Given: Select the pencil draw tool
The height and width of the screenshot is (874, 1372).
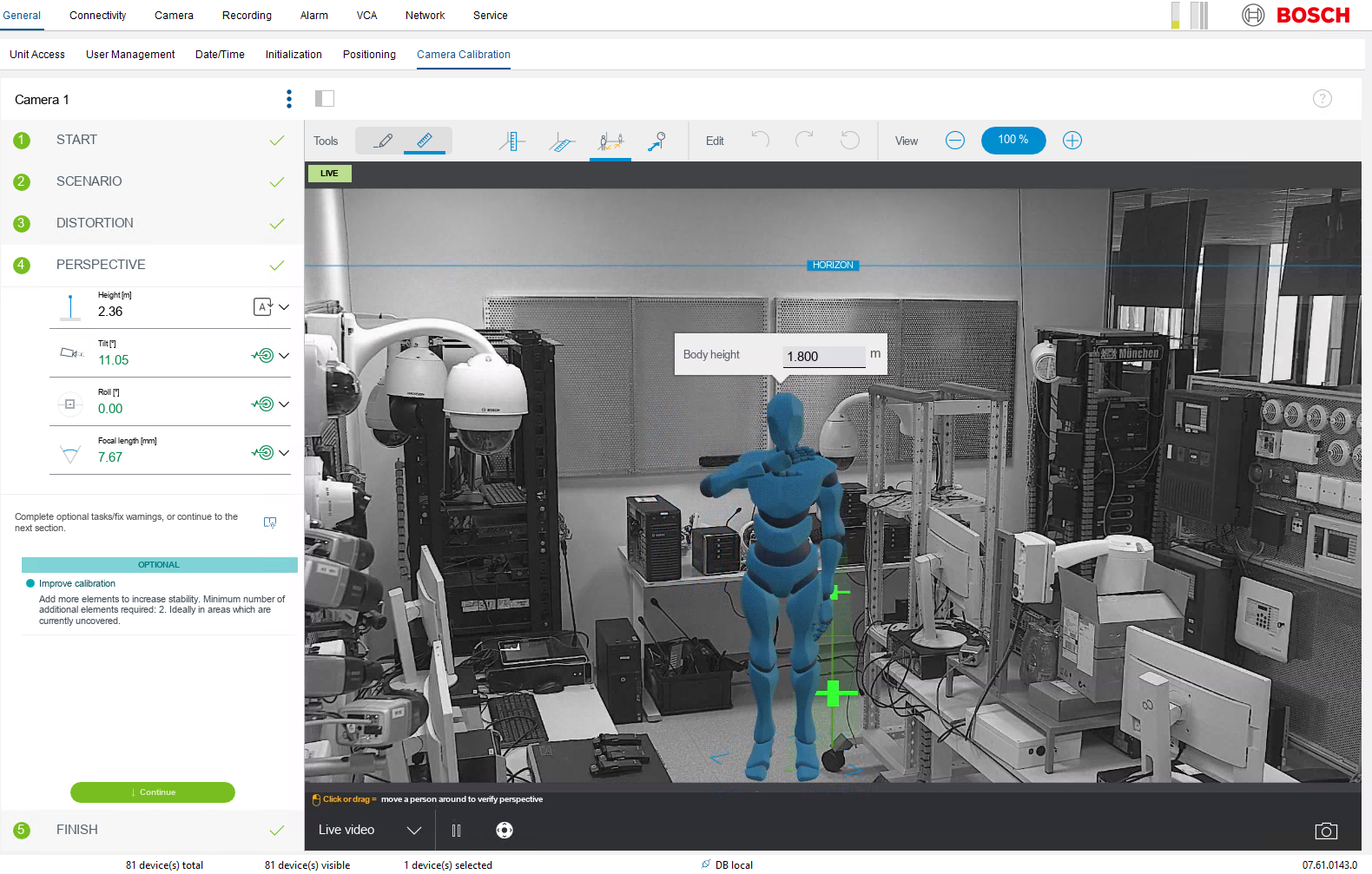Looking at the screenshot, I should [x=383, y=141].
